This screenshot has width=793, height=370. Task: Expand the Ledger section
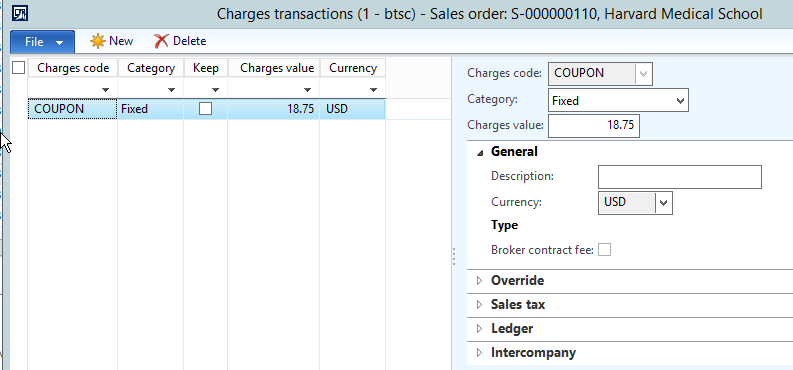click(480, 329)
